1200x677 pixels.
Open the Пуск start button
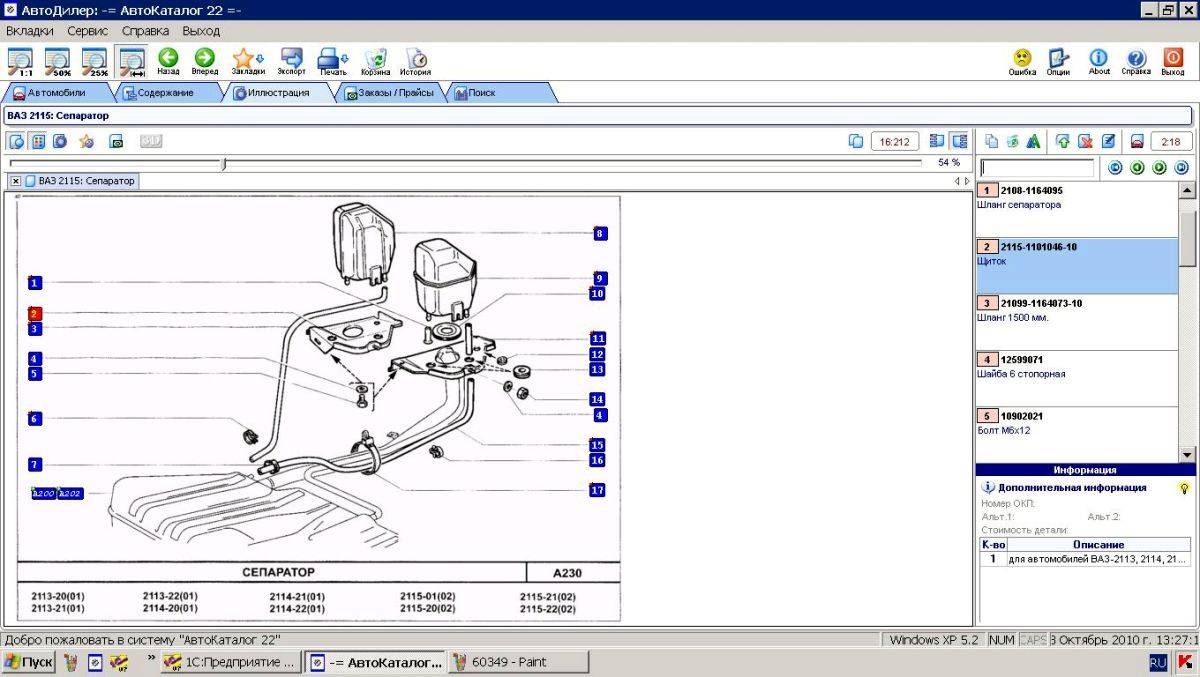click(28, 662)
